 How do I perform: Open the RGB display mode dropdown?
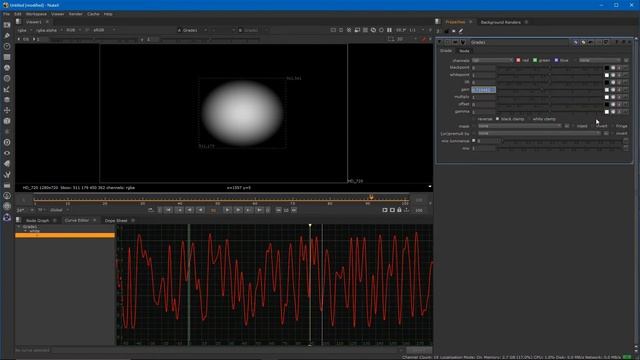click(73, 30)
